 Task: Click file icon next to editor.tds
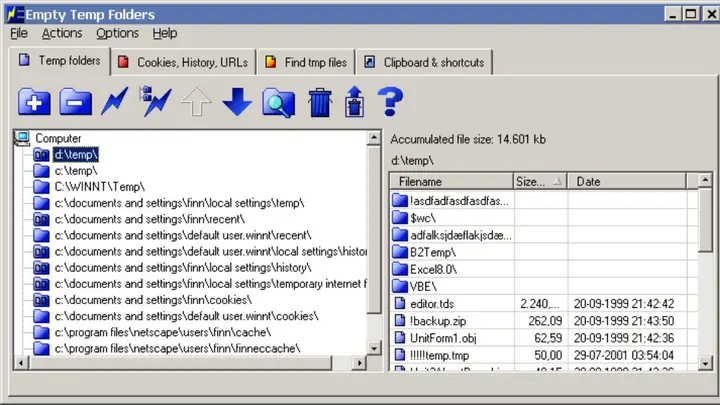click(400, 303)
